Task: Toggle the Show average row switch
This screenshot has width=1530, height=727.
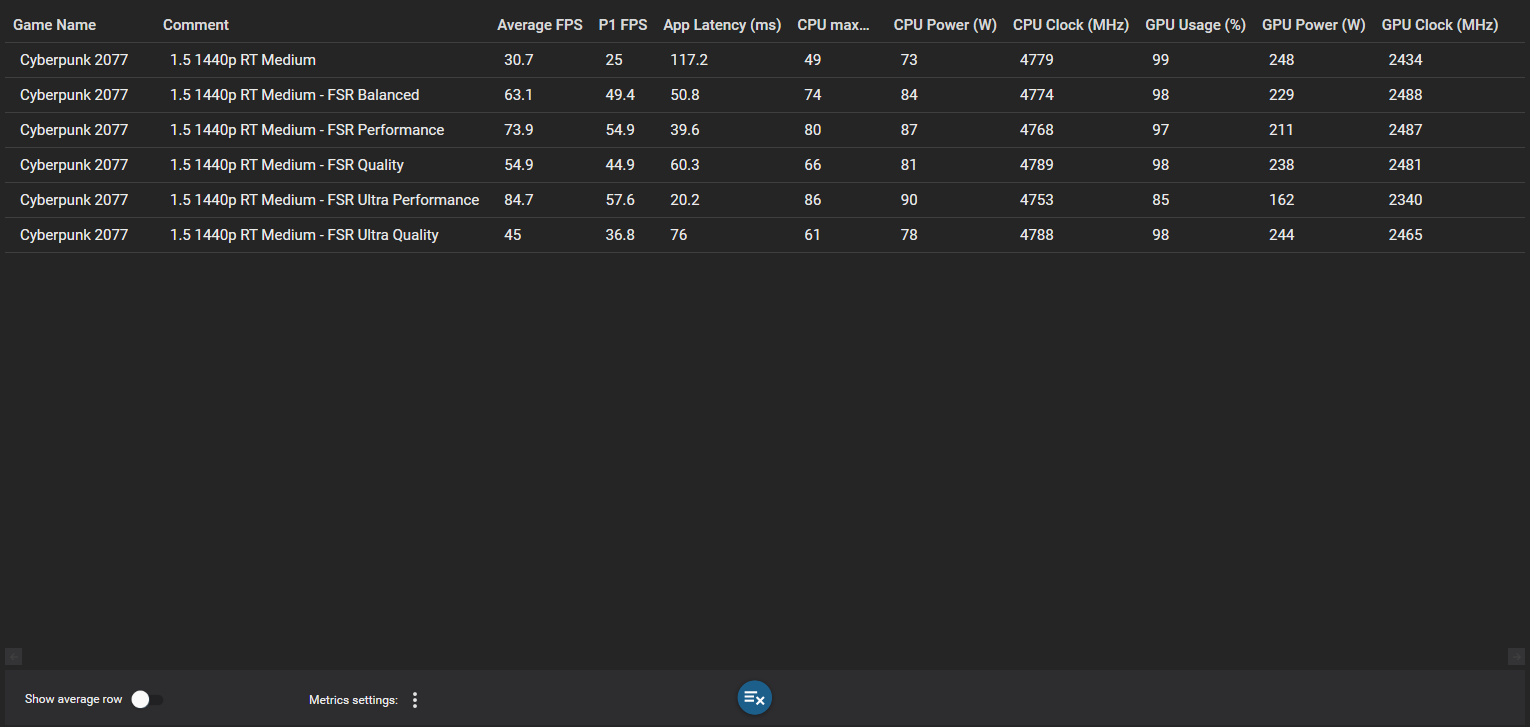Action: [x=147, y=700]
